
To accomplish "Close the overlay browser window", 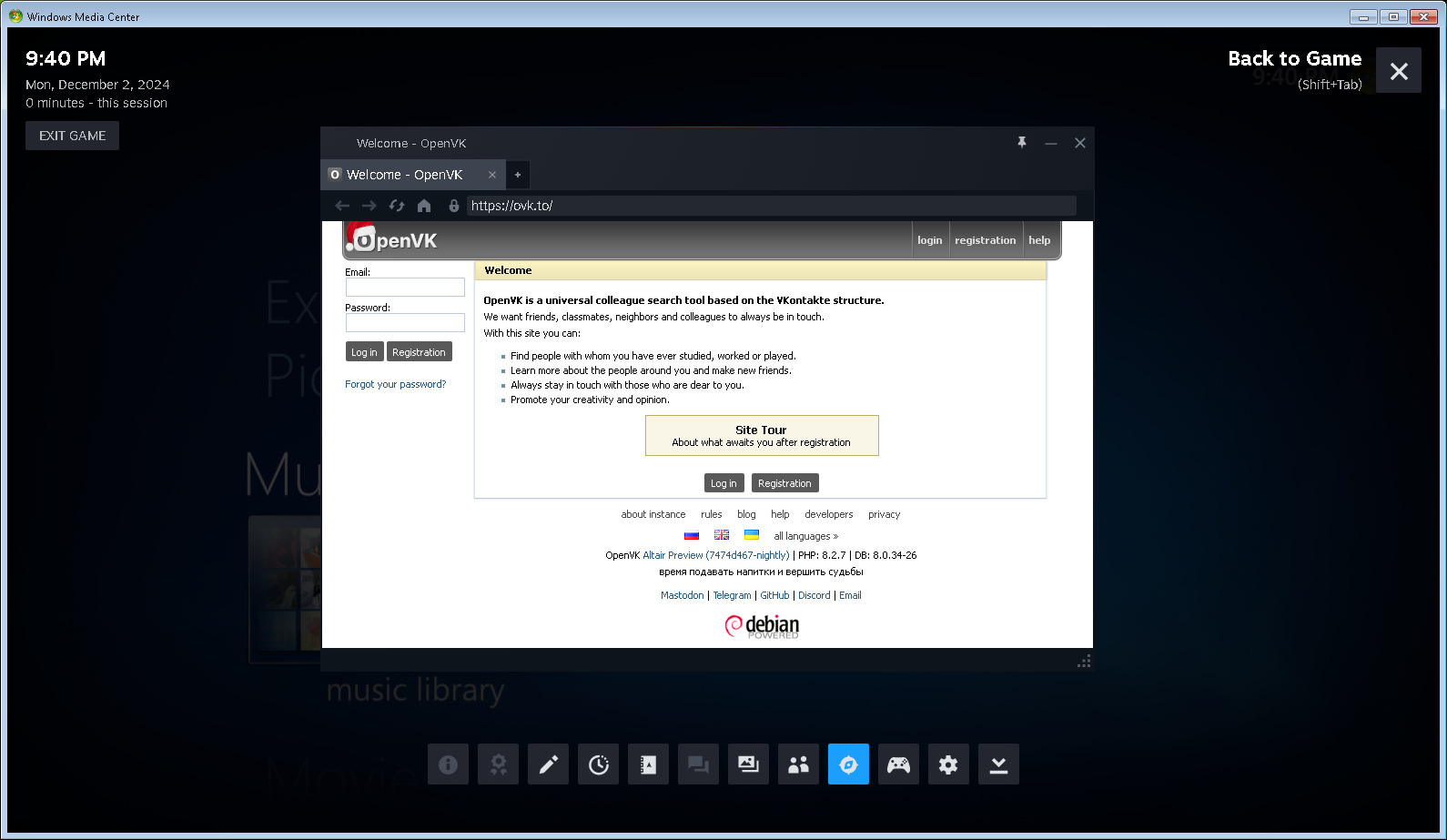I will [x=1080, y=143].
